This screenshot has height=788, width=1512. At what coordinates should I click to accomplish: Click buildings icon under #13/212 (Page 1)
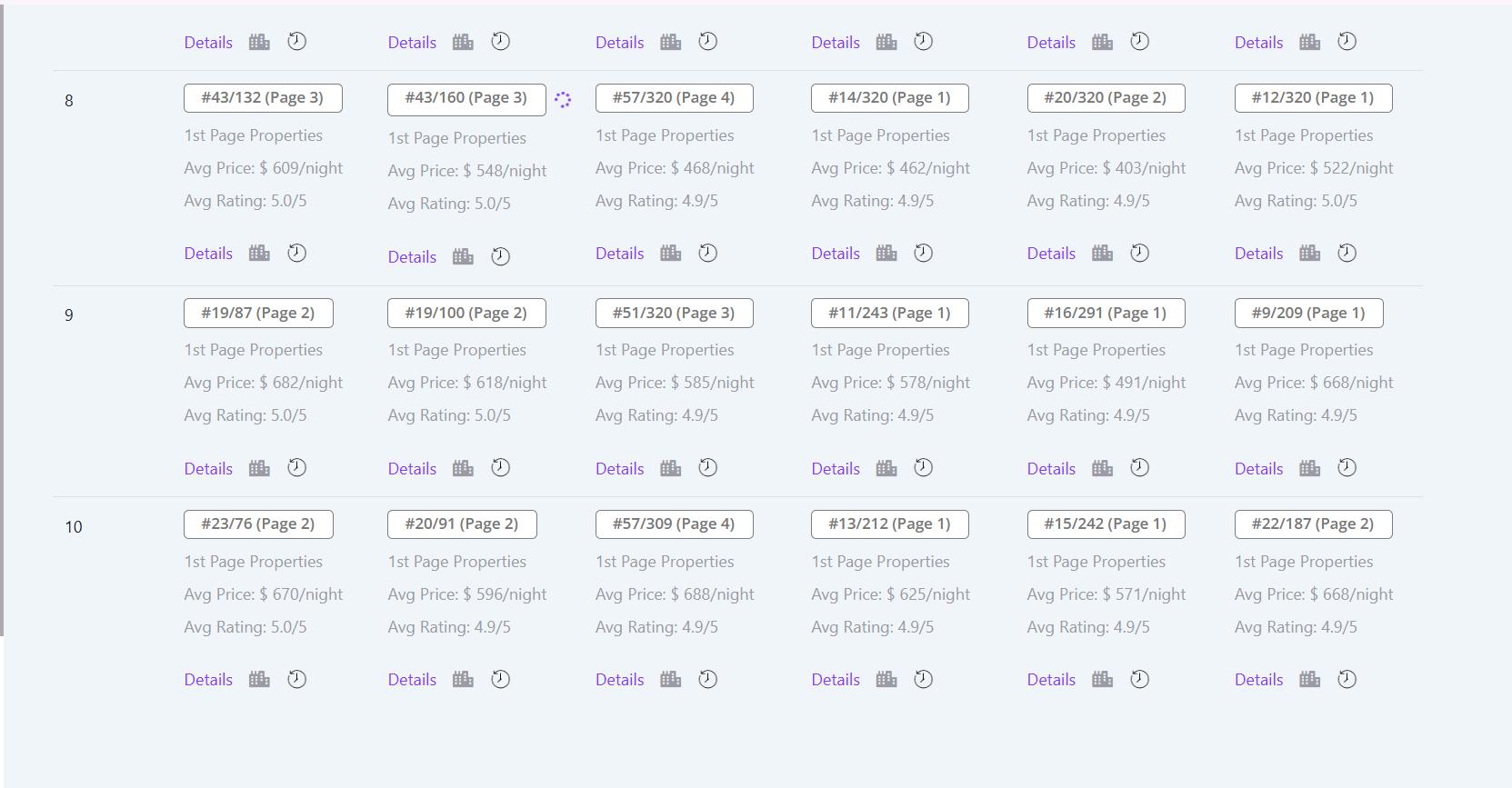(886, 679)
